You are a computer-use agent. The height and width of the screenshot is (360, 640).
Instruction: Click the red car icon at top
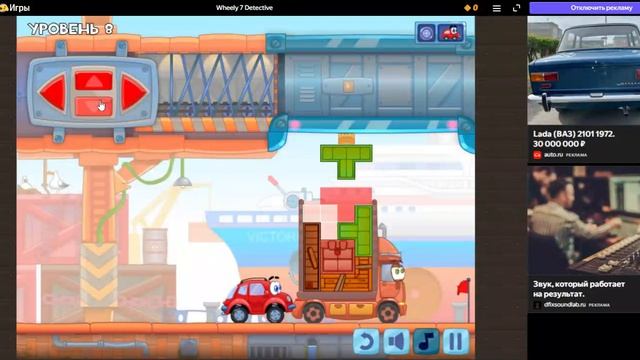450,33
